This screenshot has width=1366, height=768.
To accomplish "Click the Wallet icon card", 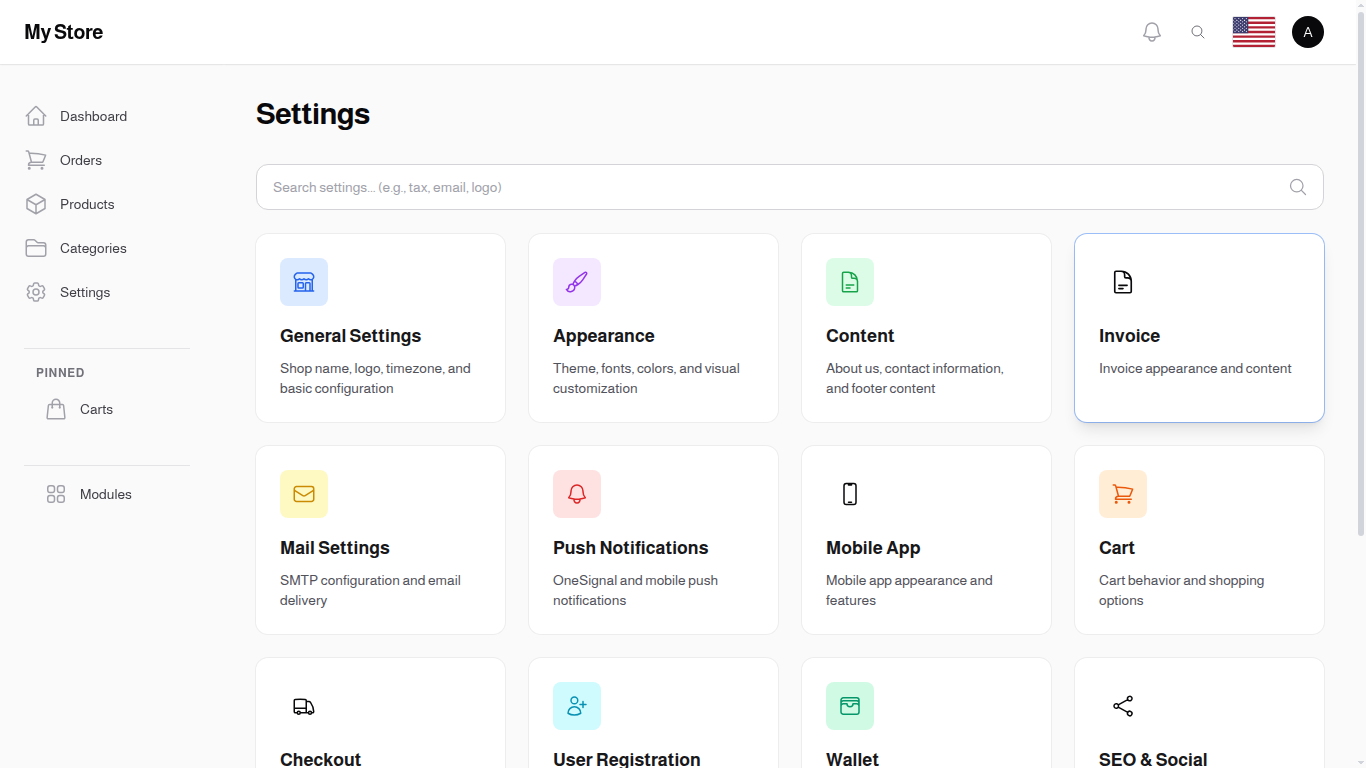I will pyautogui.click(x=850, y=706).
